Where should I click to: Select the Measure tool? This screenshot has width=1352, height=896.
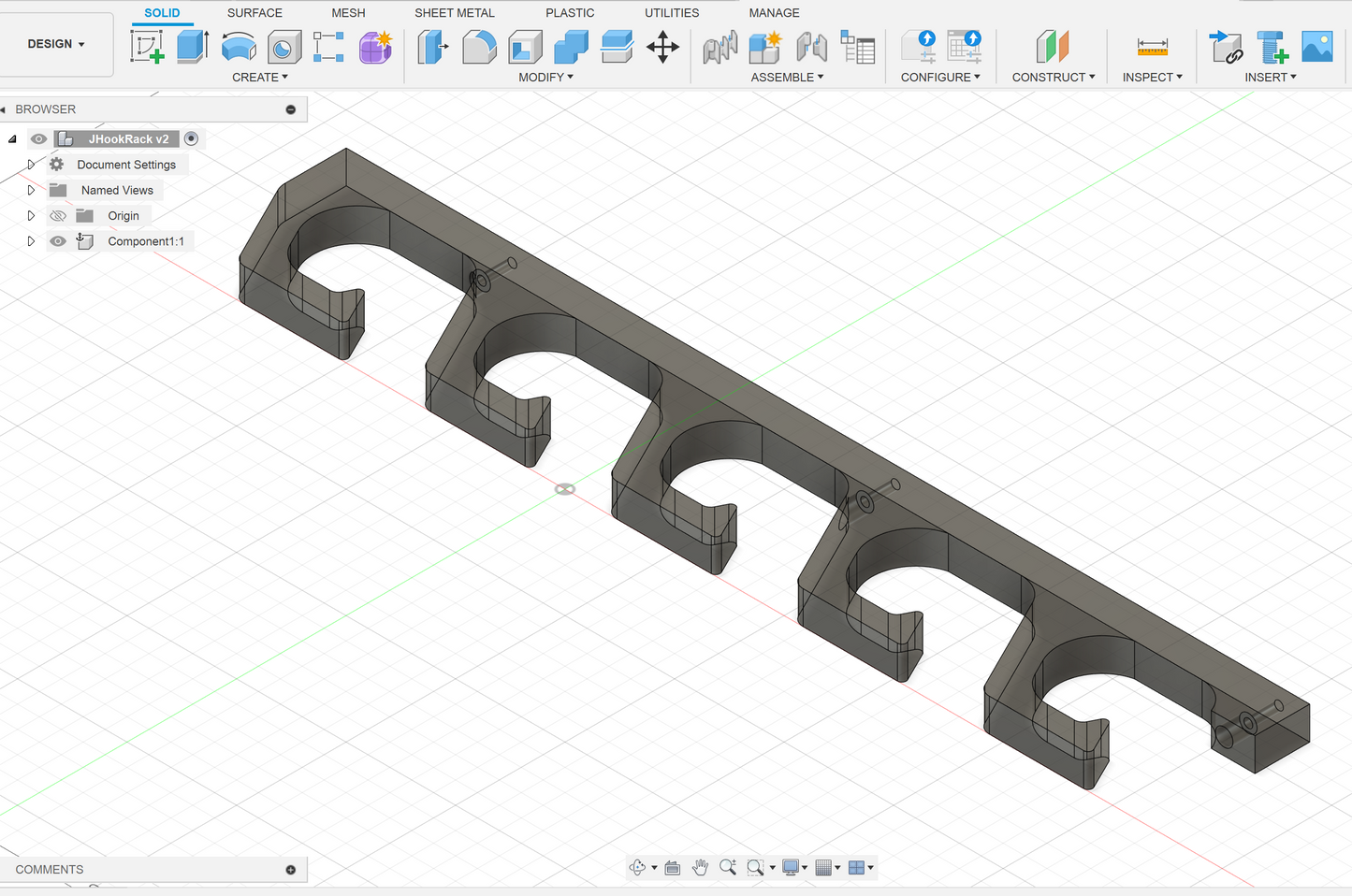[x=1152, y=47]
